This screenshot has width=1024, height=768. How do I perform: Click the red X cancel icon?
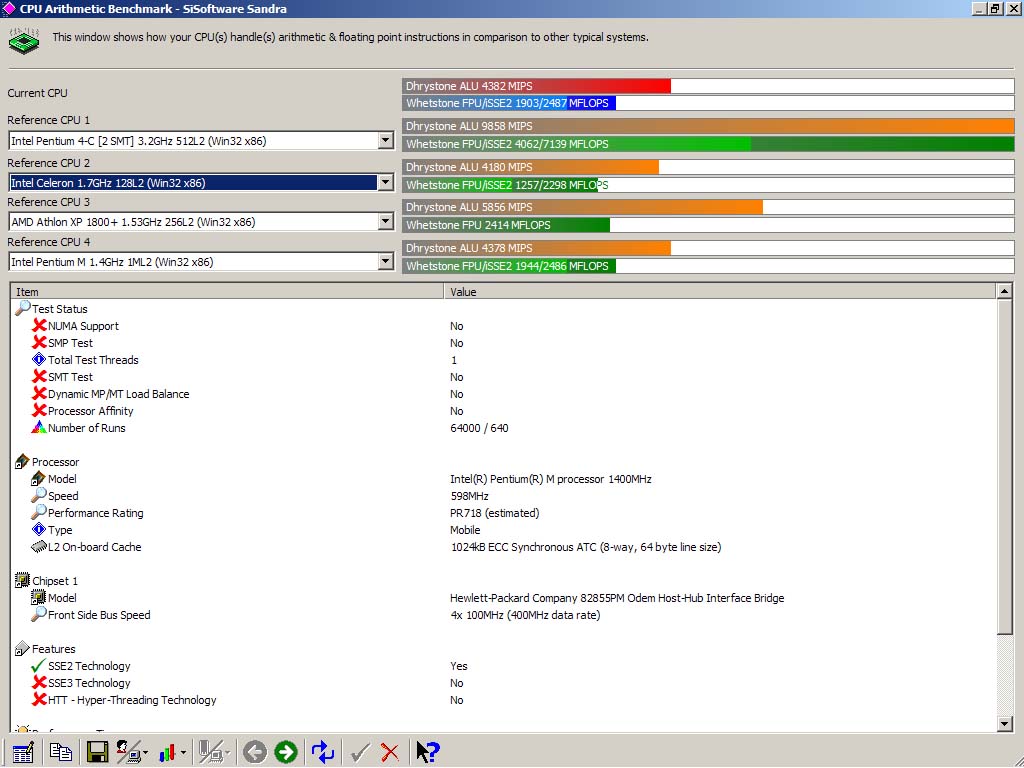[x=390, y=752]
